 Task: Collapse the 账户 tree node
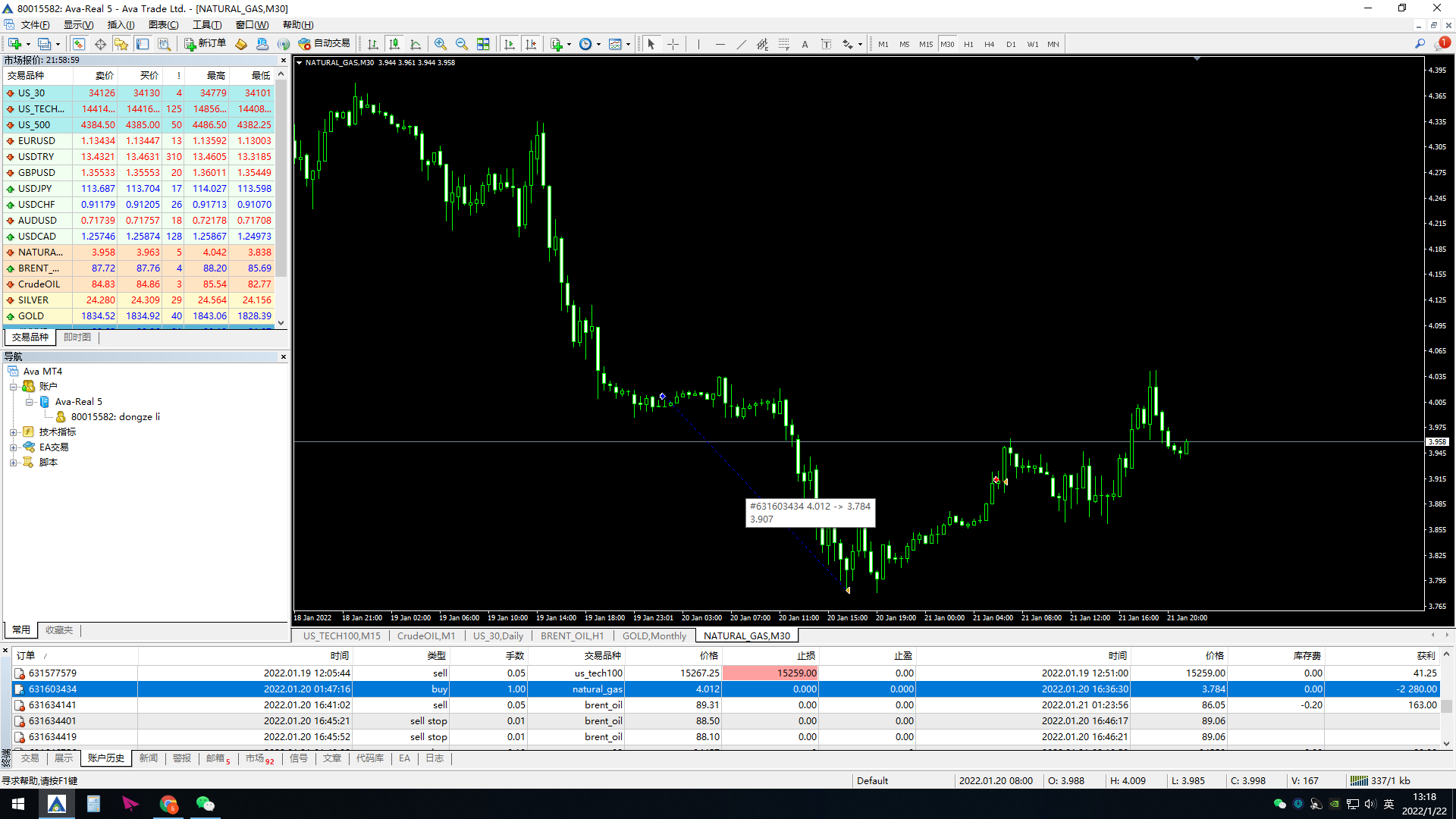tap(14, 387)
